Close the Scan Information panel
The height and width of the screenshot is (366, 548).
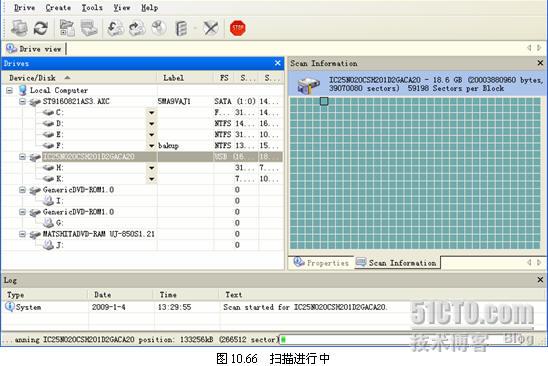point(540,63)
